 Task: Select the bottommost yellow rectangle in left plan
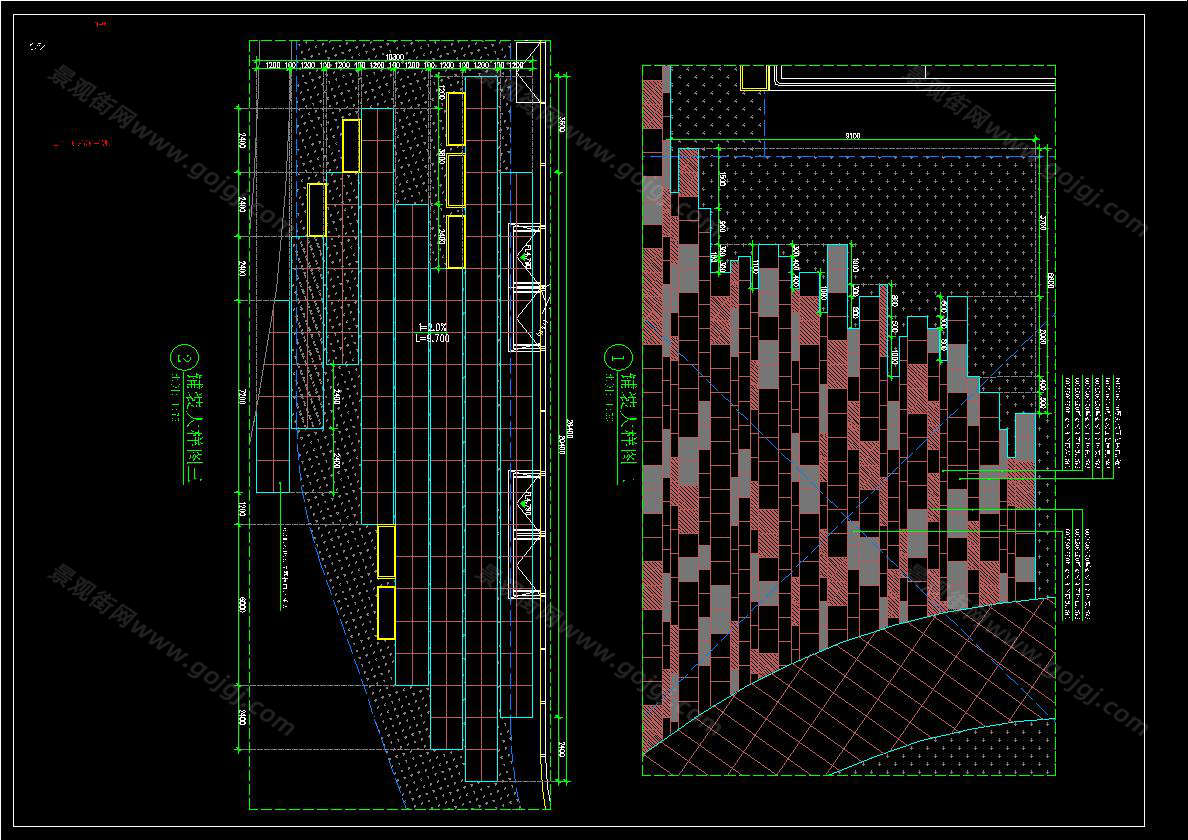tap(386, 612)
